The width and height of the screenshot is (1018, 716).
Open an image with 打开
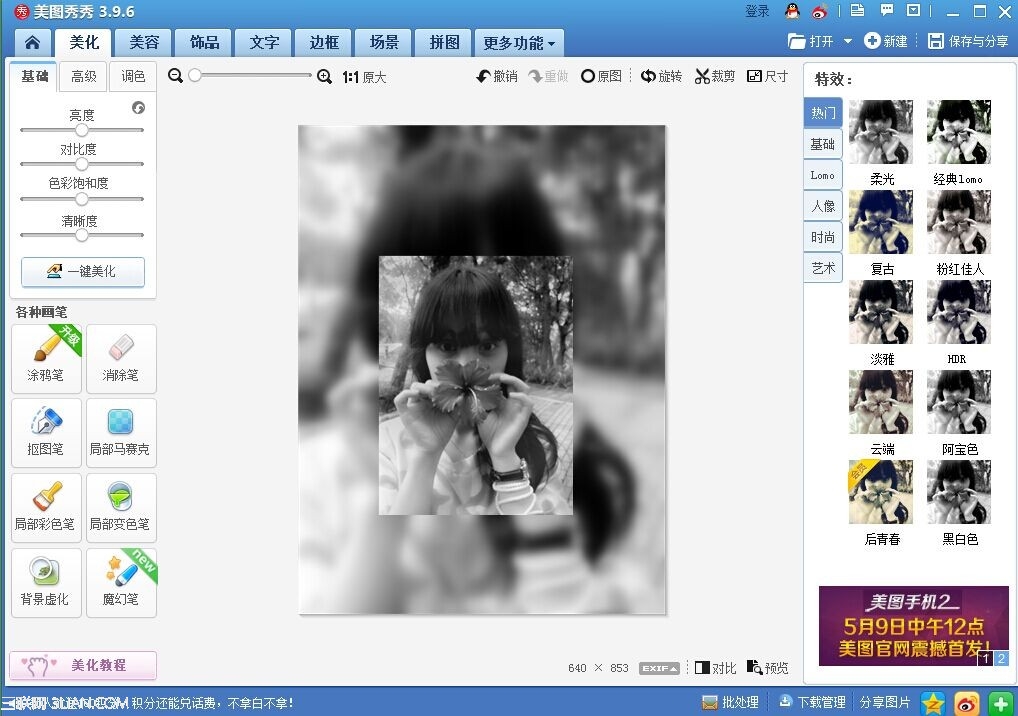pos(811,42)
